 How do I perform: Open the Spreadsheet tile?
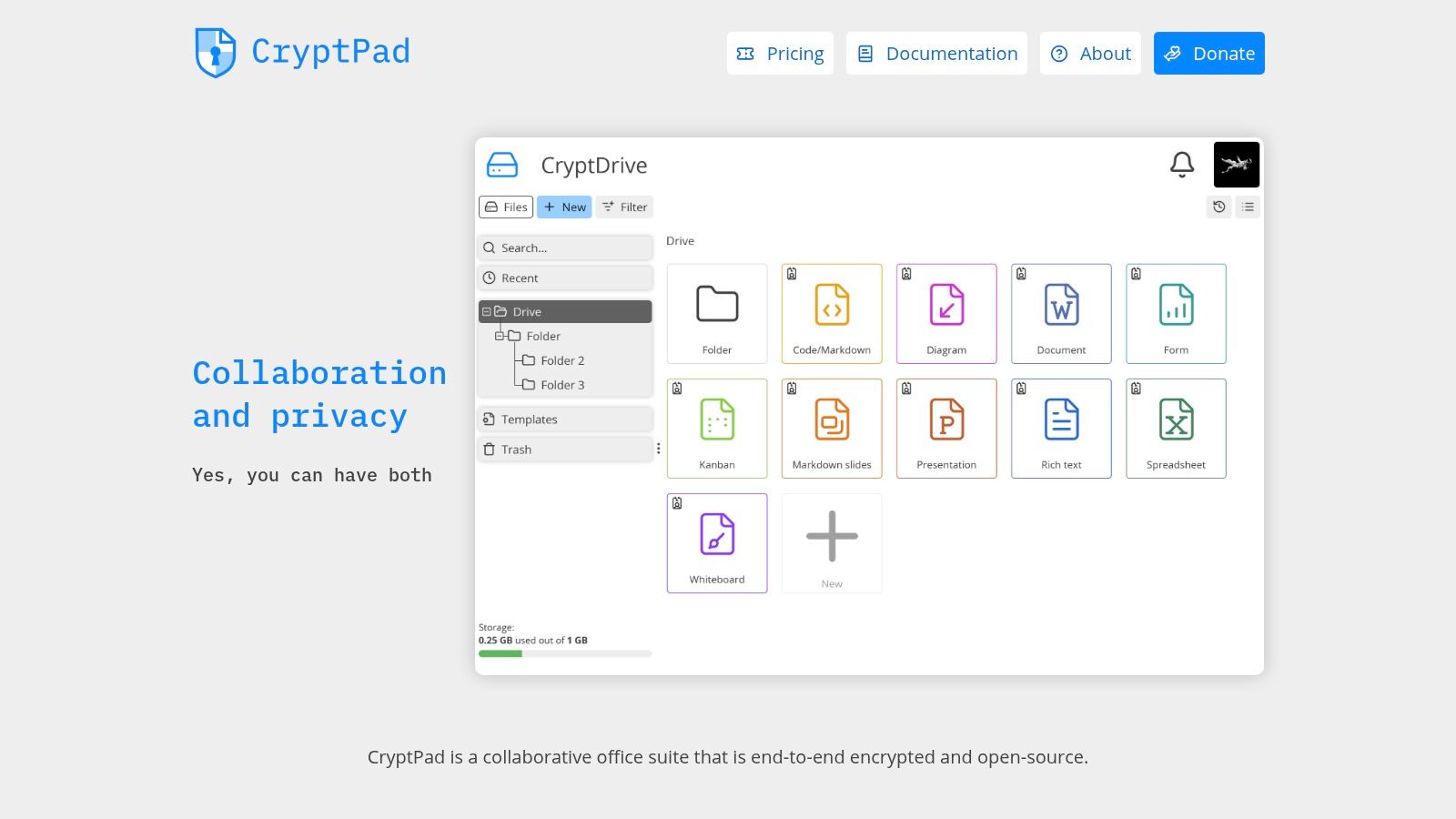(x=1176, y=429)
